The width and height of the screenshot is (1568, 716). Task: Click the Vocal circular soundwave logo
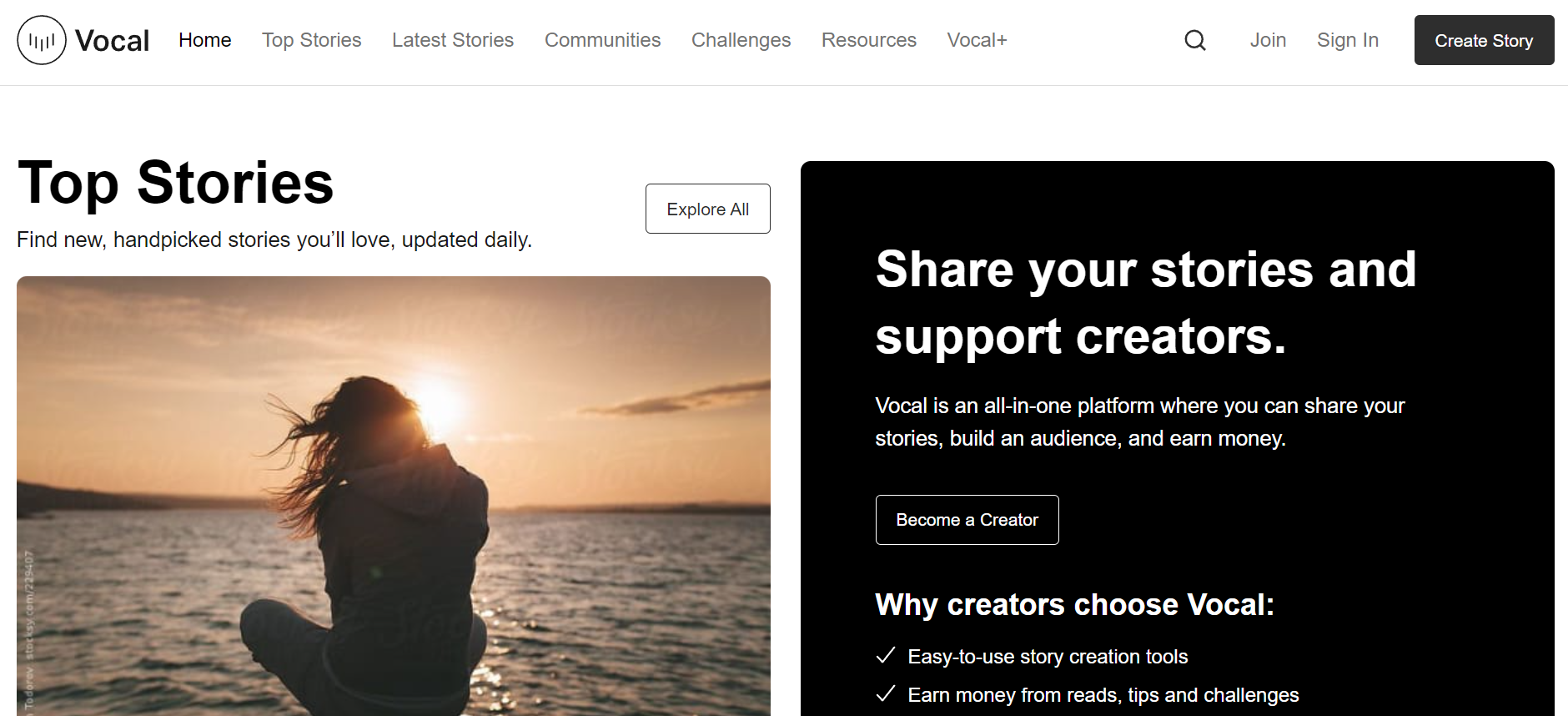coord(42,40)
